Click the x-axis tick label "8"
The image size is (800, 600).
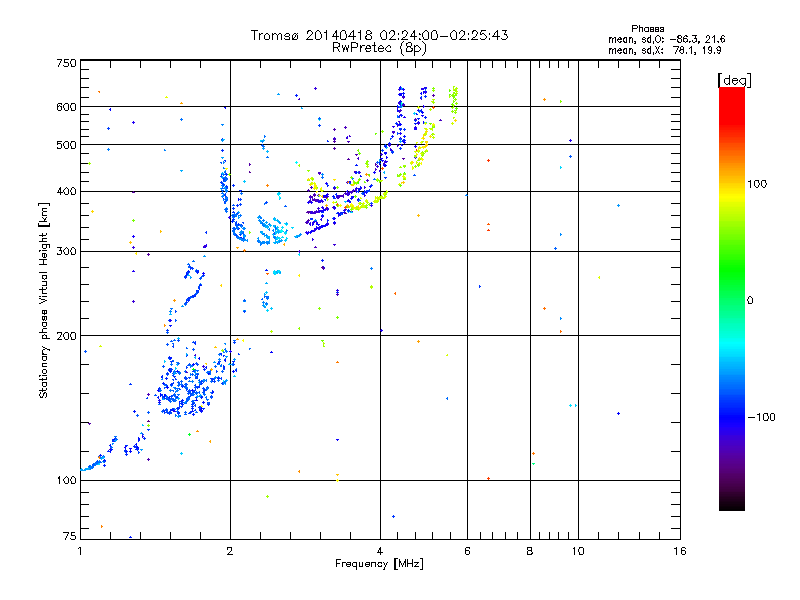(x=530, y=551)
